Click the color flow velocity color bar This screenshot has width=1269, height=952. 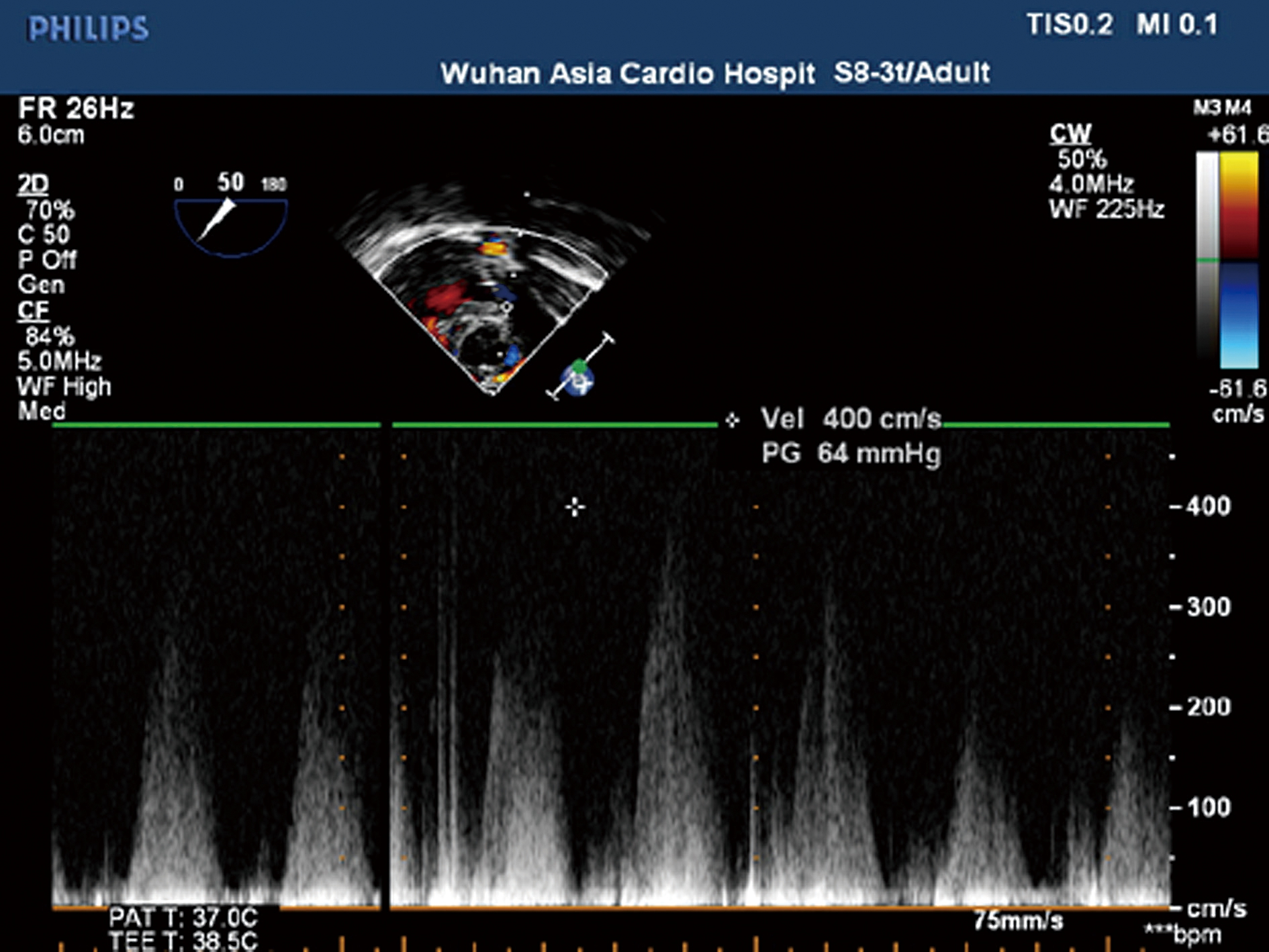(x=1239, y=260)
